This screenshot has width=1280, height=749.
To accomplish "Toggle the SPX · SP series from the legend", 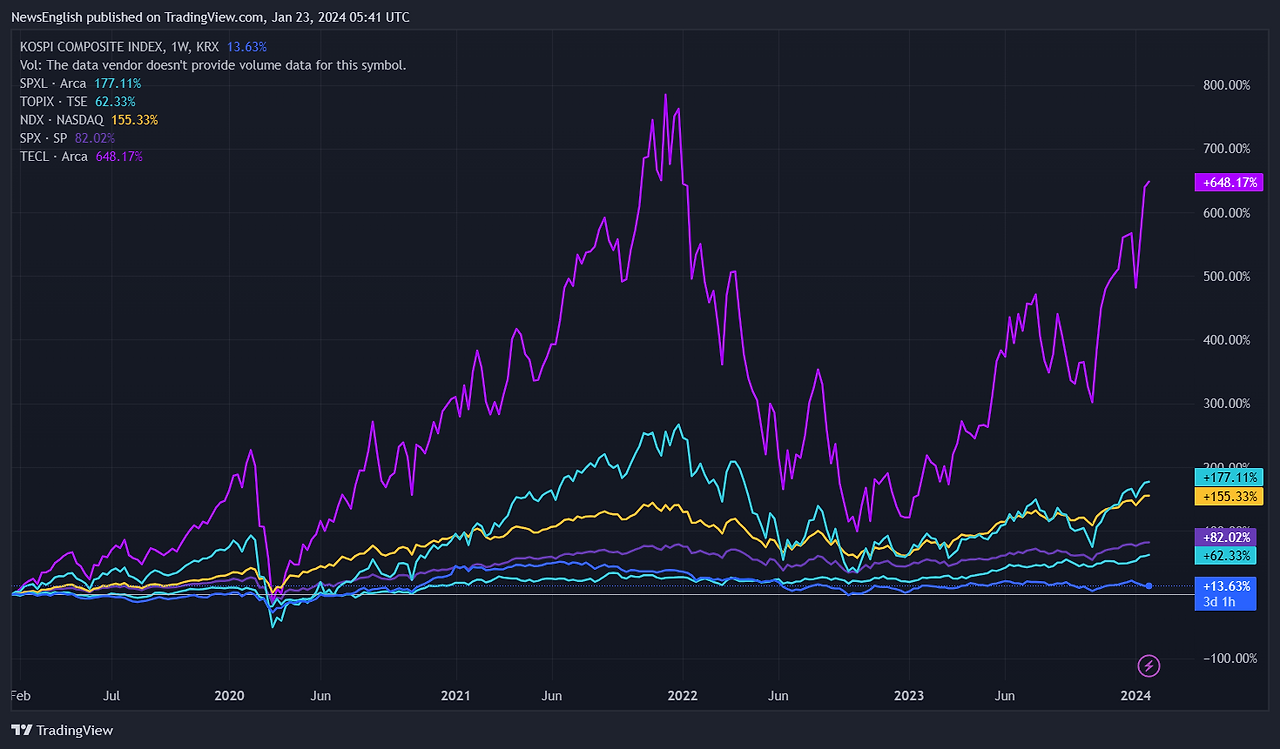I will 43,138.
